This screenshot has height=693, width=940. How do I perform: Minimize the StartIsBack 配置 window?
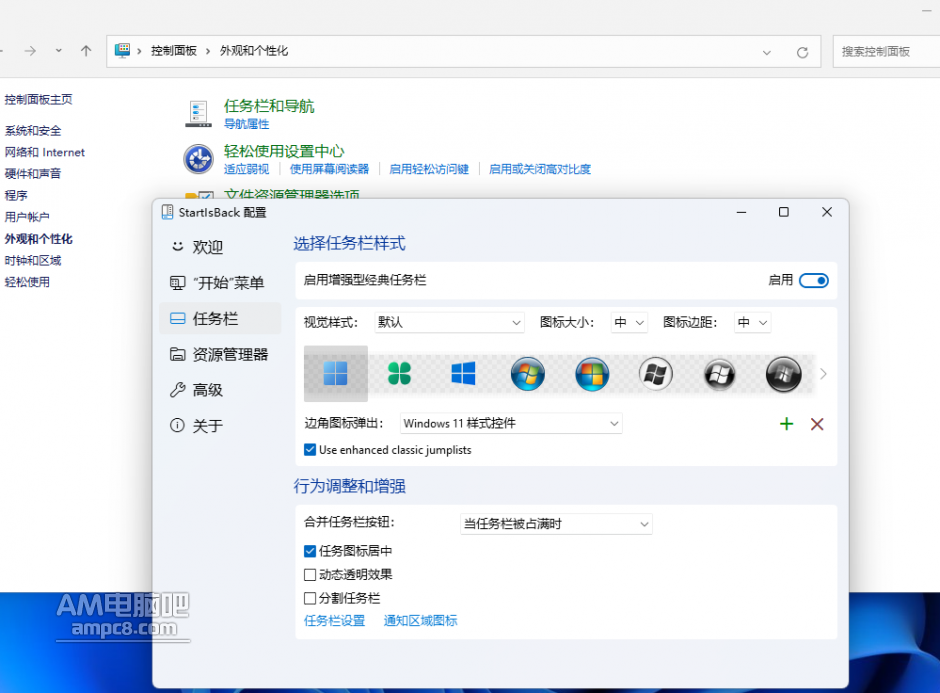pos(742,212)
